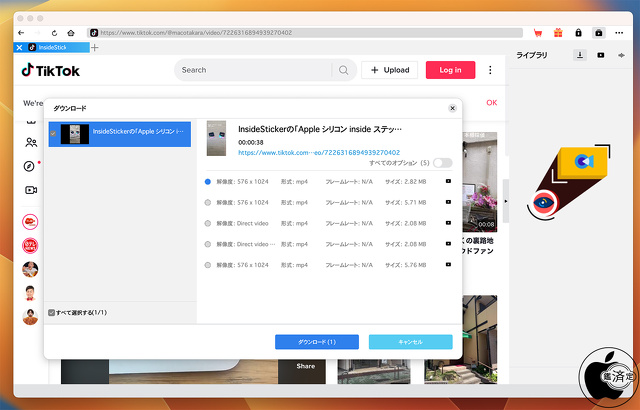Open the home page icon
The image size is (640, 410).
point(71,33)
